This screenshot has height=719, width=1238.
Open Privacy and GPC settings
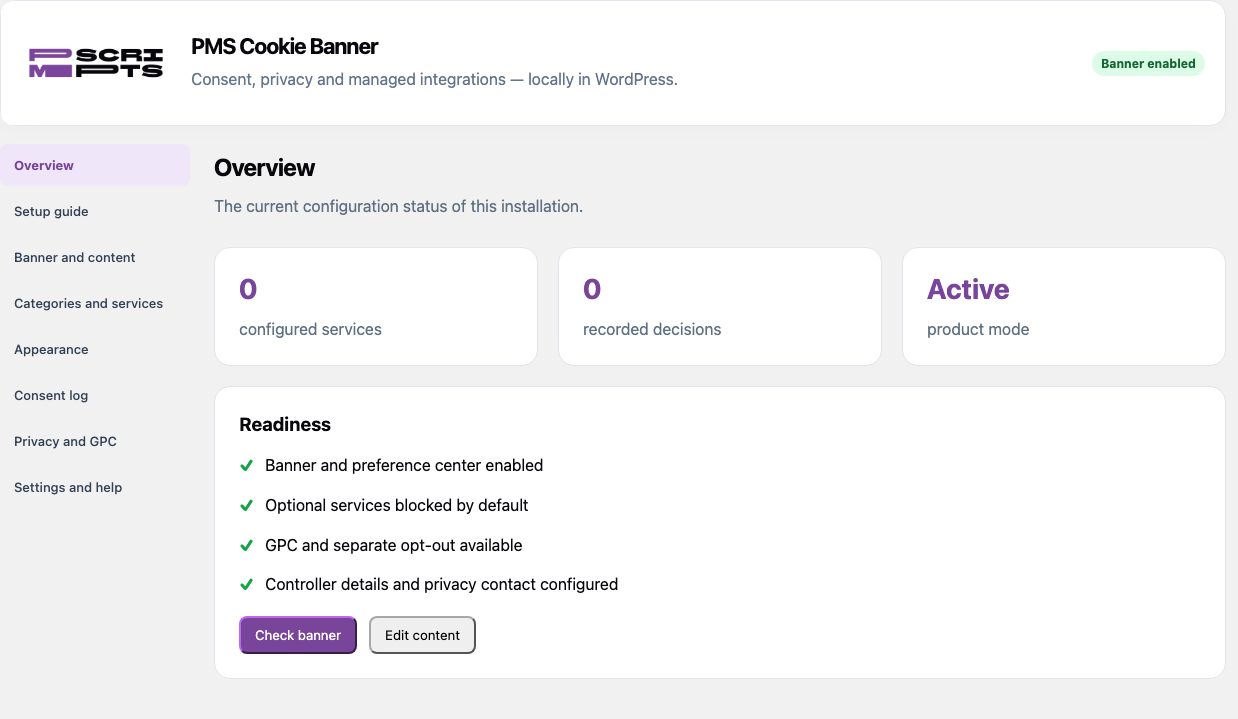(95, 441)
